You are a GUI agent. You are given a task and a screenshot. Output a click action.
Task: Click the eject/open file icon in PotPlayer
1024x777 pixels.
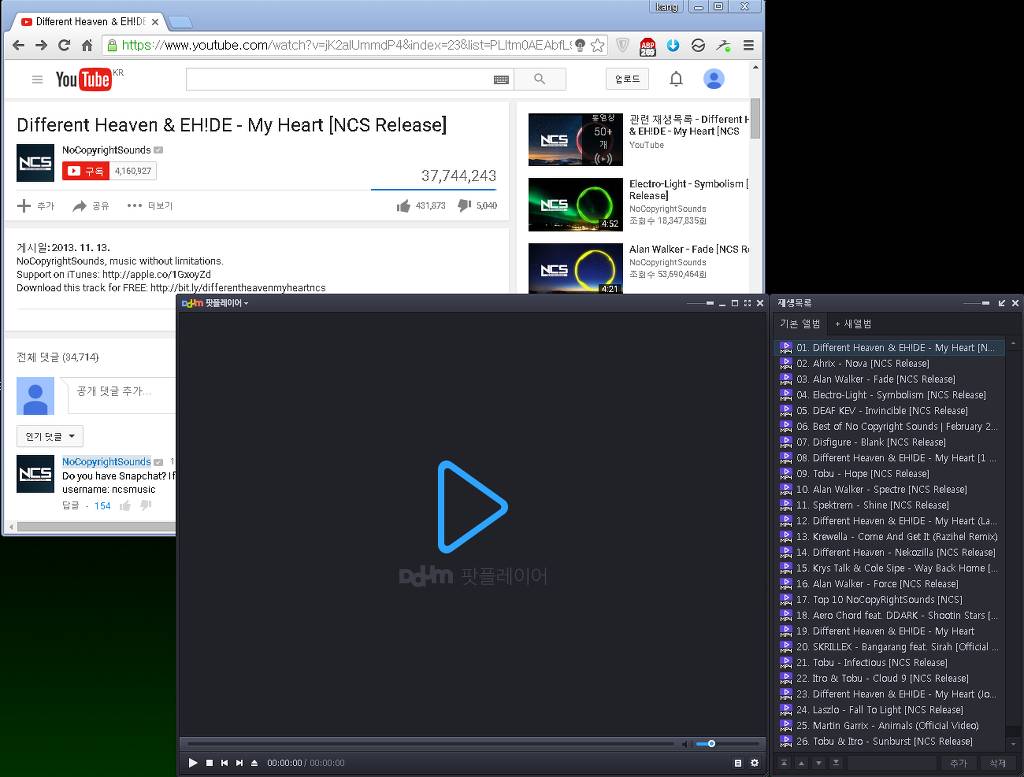[254, 763]
